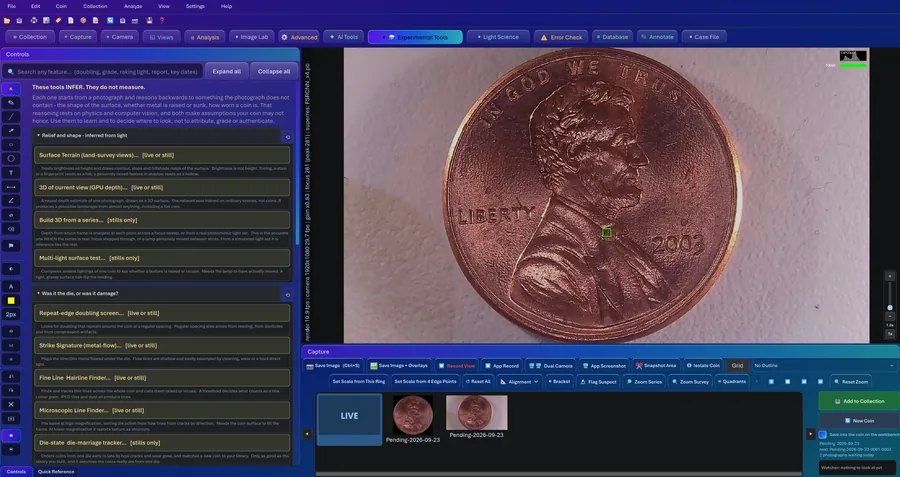This screenshot has width=900, height=477.
Task: Select the flag marker tool
Action: [11, 246]
